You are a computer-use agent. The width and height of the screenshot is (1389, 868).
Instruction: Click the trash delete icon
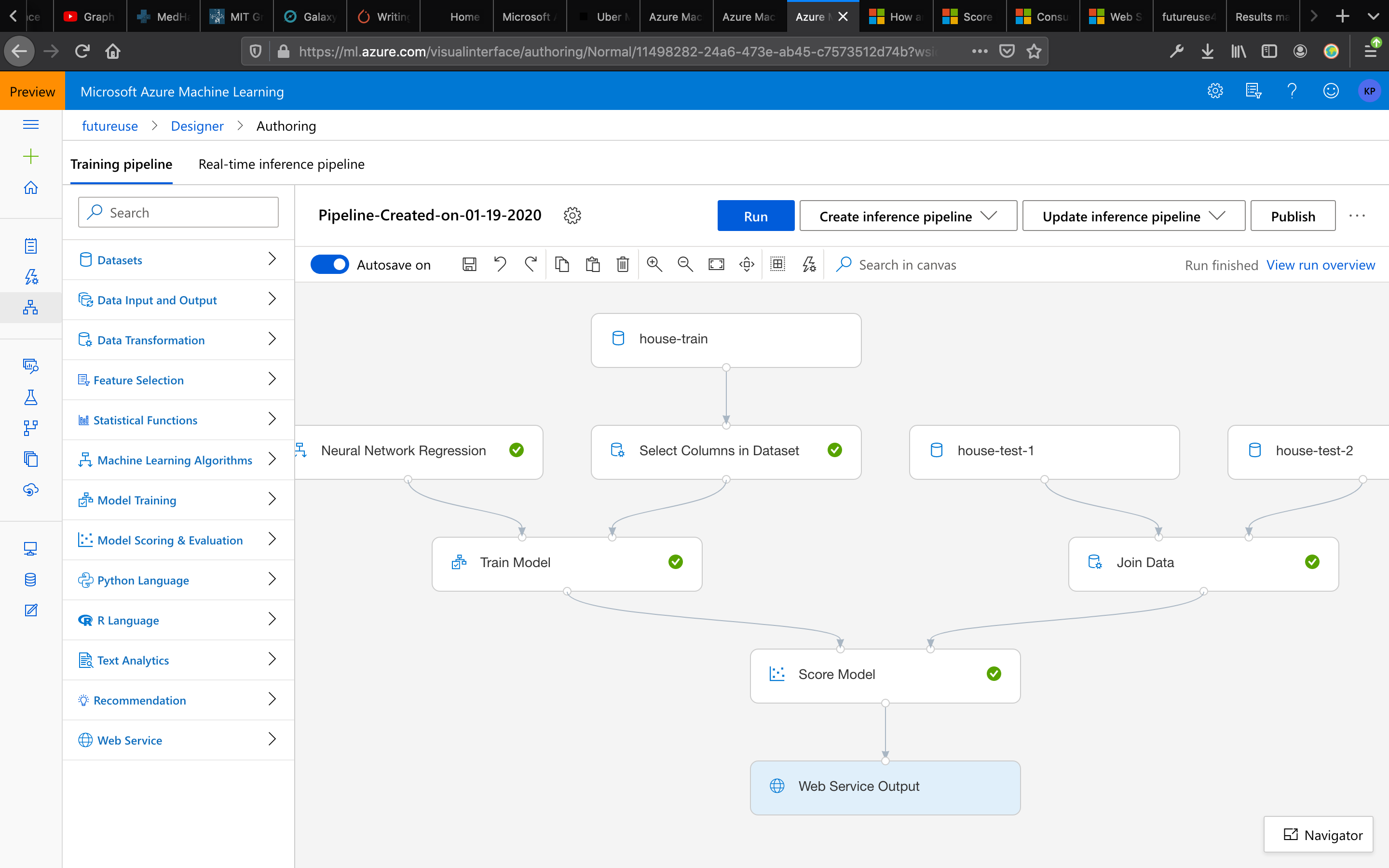pyautogui.click(x=623, y=265)
